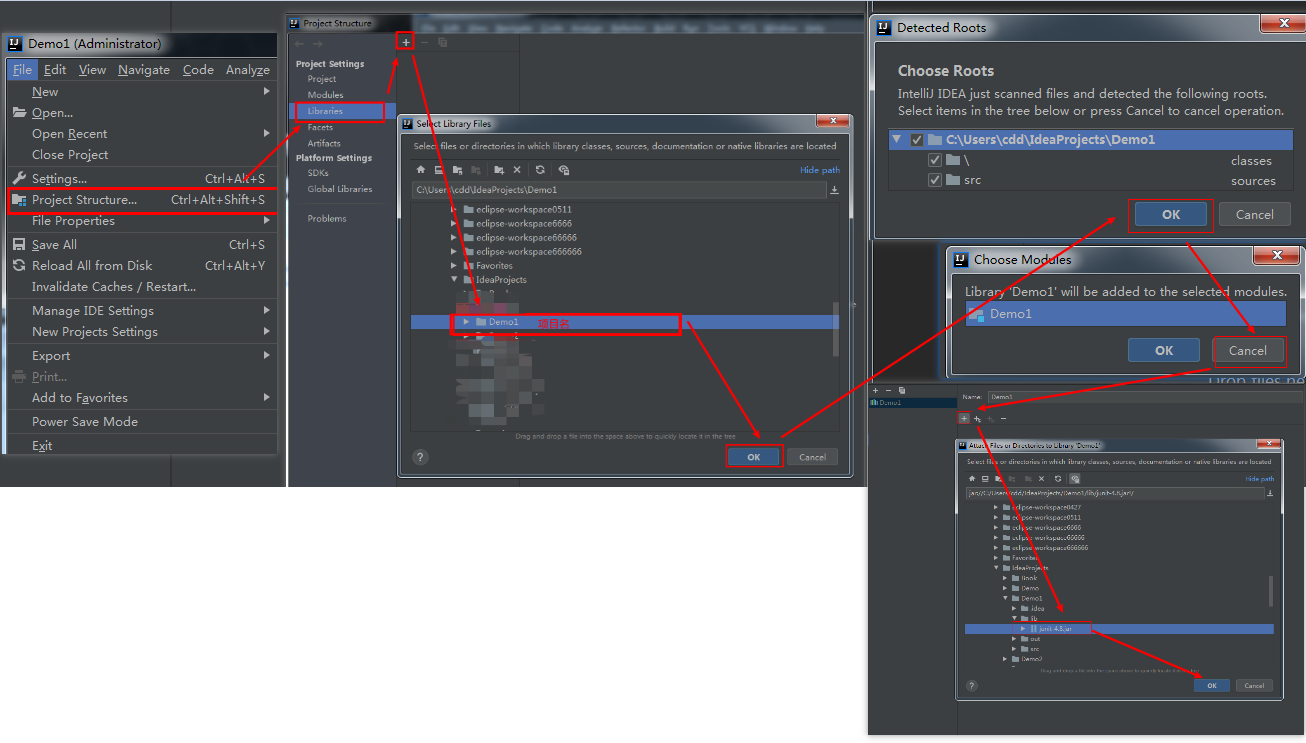The image size is (1306, 743).
Task: Click Project directory icon in Select Library Files
Action: [x=456, y=170]
